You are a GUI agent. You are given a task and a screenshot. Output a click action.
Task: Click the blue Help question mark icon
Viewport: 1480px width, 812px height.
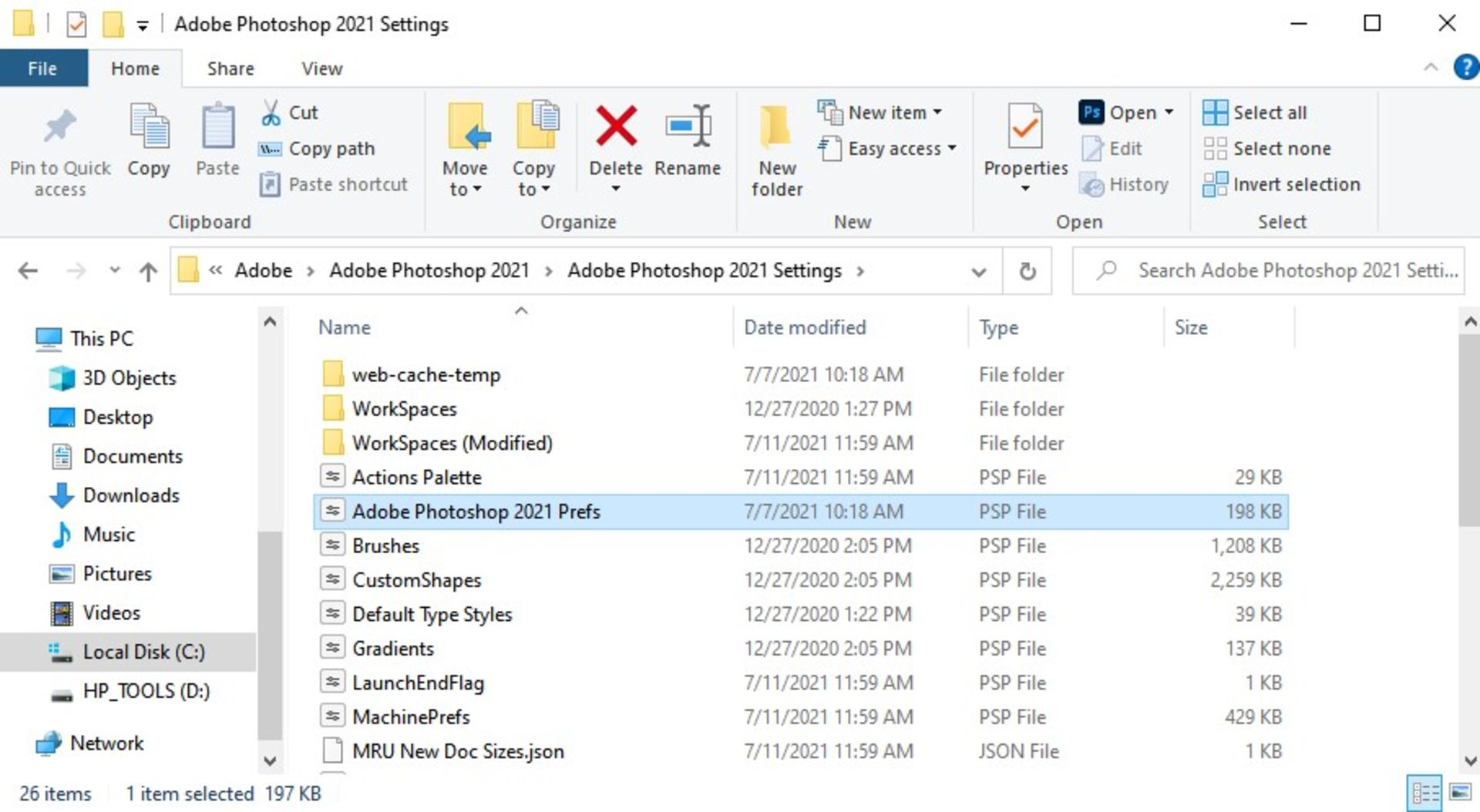click(x=1465, y=68)
